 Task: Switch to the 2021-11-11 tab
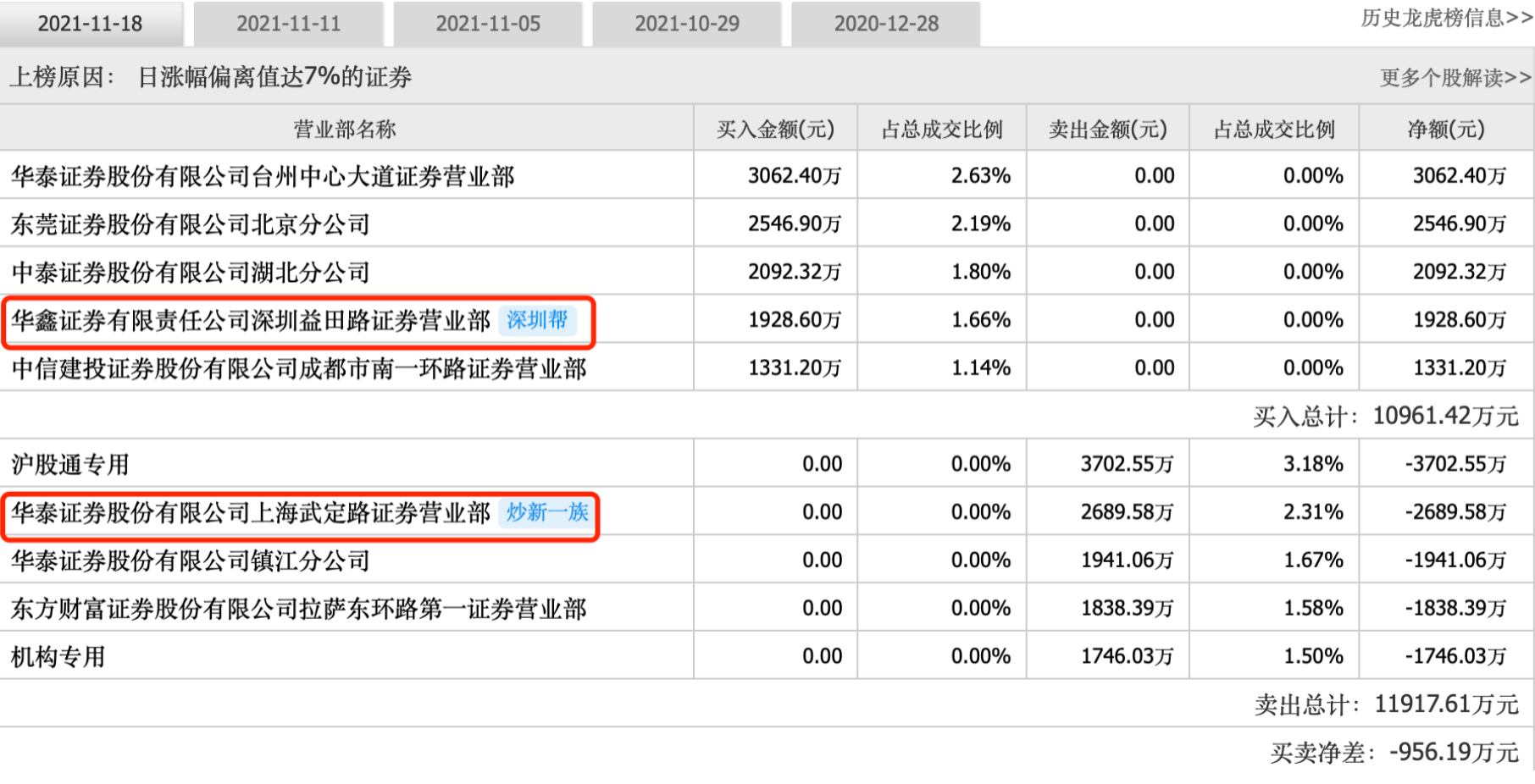(x=289, y=24)
